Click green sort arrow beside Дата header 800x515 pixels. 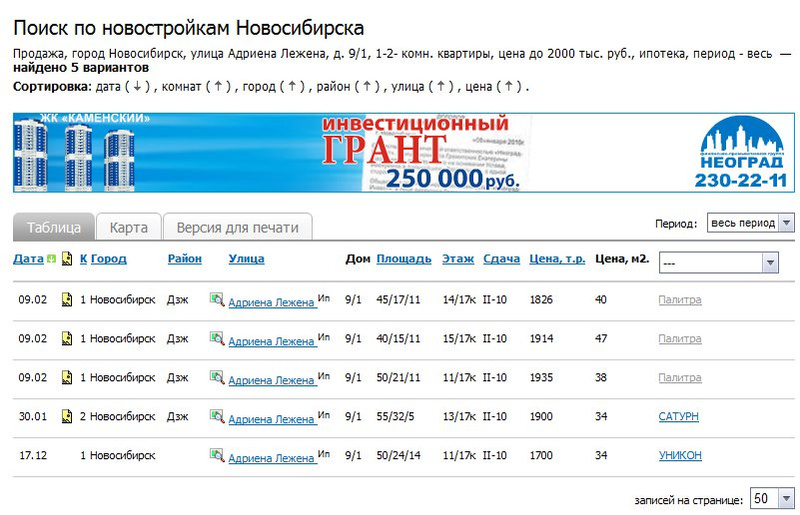coord(51,259)
